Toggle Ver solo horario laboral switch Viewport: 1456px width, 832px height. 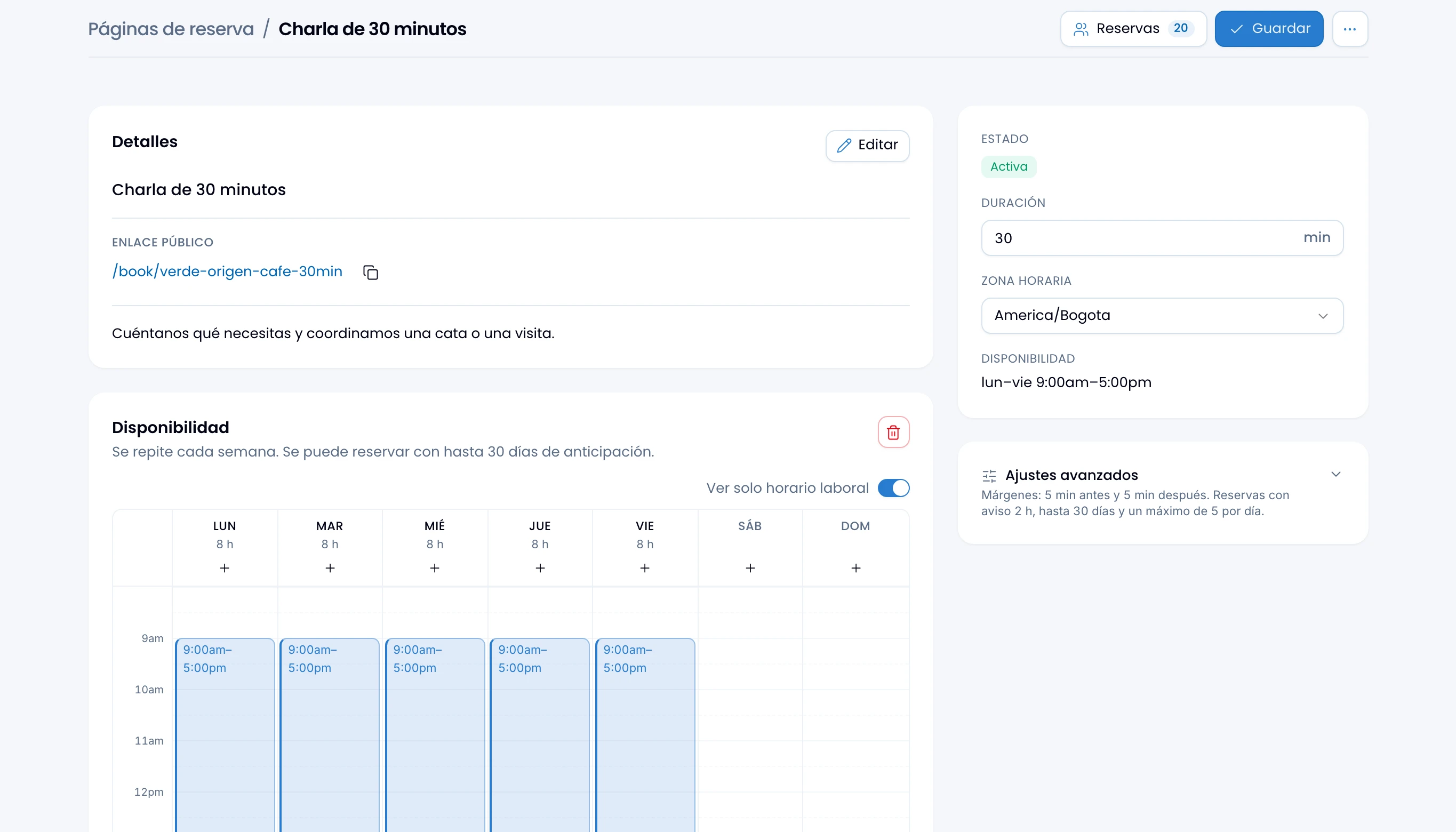(x=893, y=488)
